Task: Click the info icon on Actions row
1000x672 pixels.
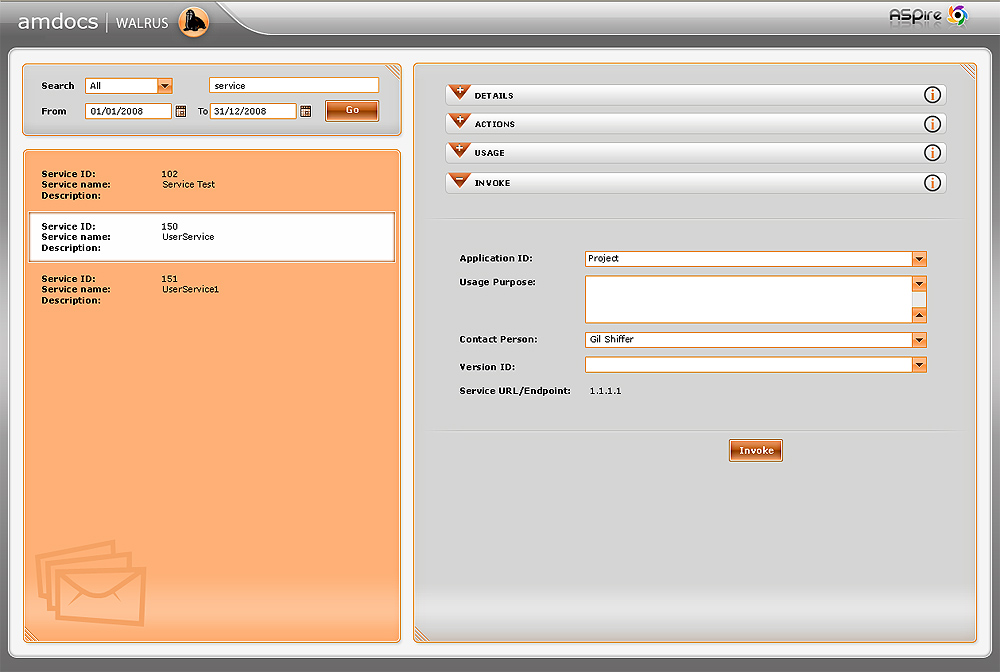Action: (x=932, y=124)
